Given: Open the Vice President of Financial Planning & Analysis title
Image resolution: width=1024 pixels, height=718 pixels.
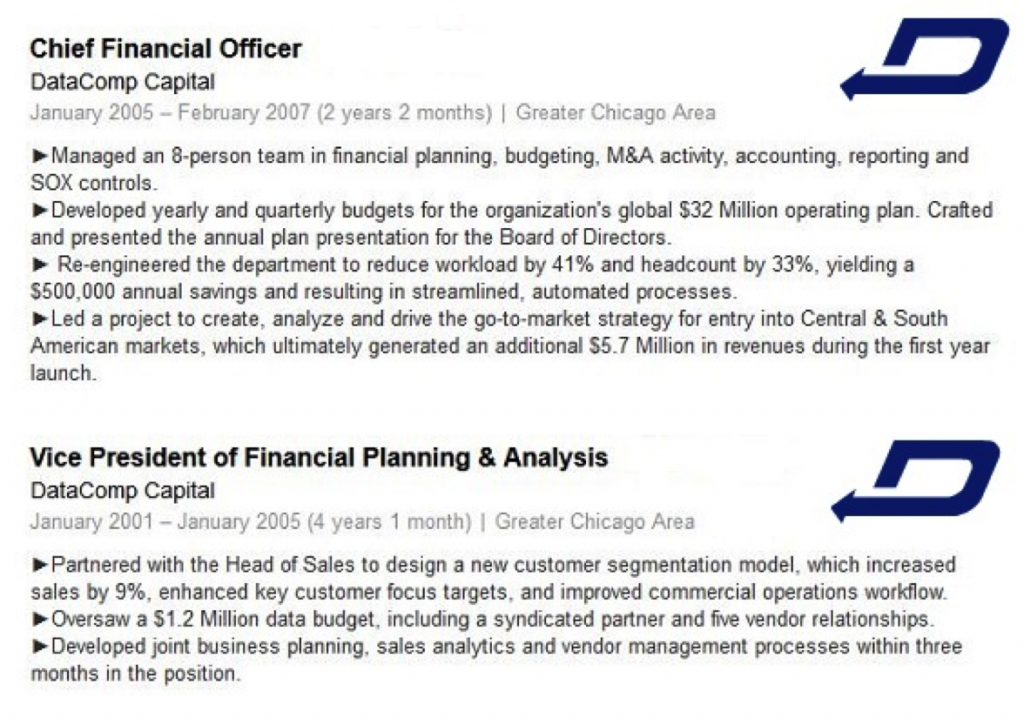Looking at the screenshot, I should tap(318, 458).
